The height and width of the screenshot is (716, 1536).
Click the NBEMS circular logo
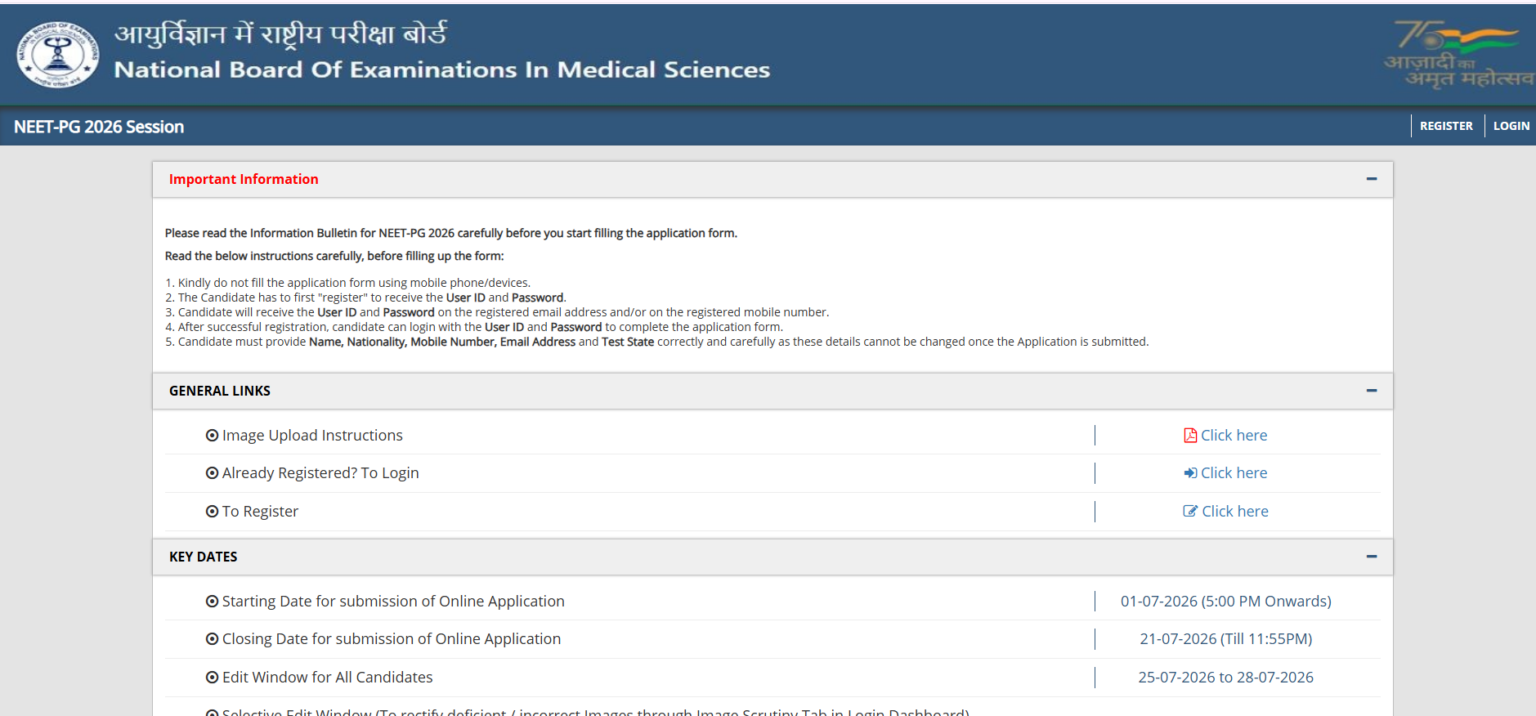coord(59,55)
